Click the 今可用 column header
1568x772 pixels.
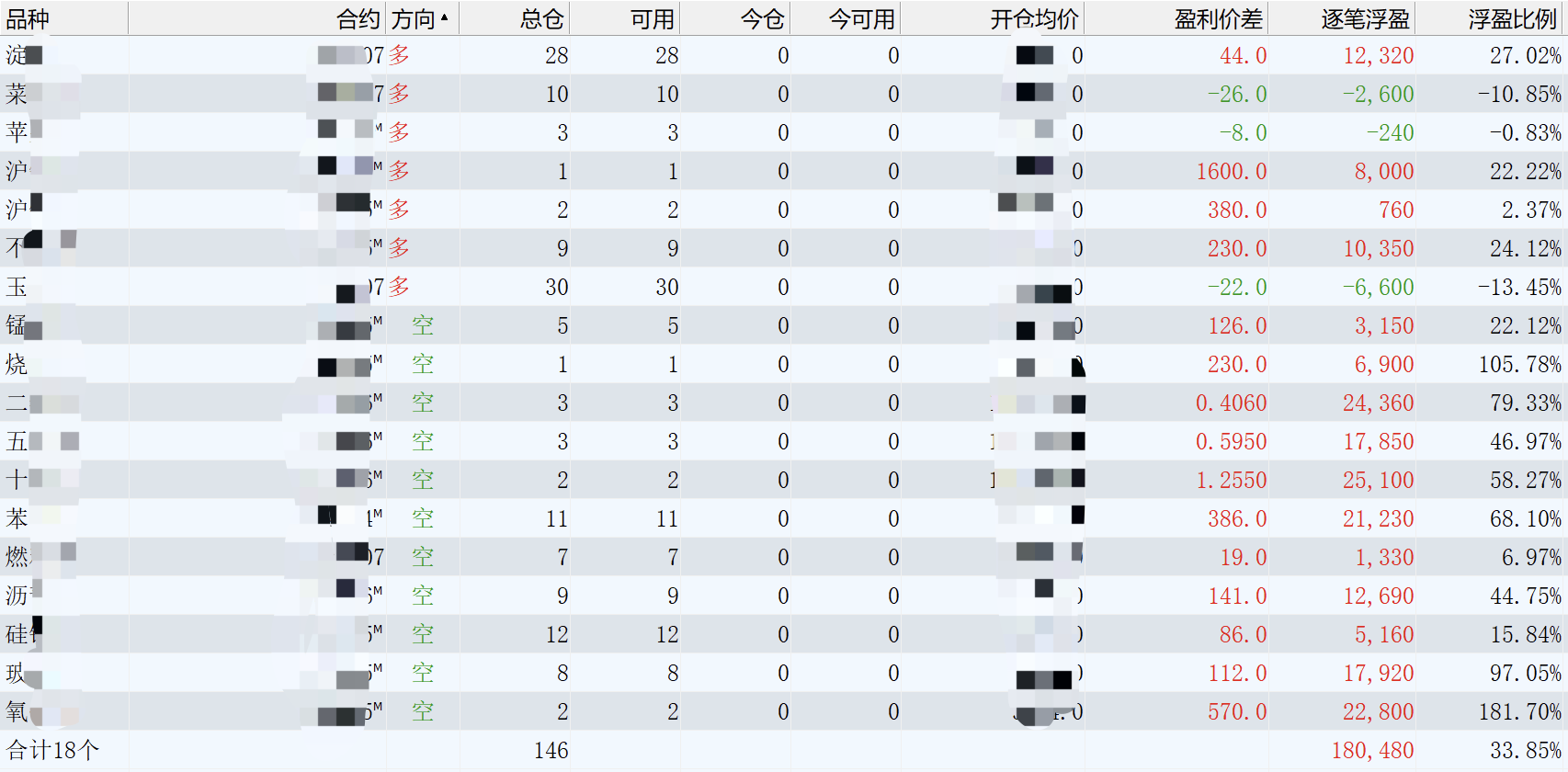pyautogui.click(x=861, y=18)
